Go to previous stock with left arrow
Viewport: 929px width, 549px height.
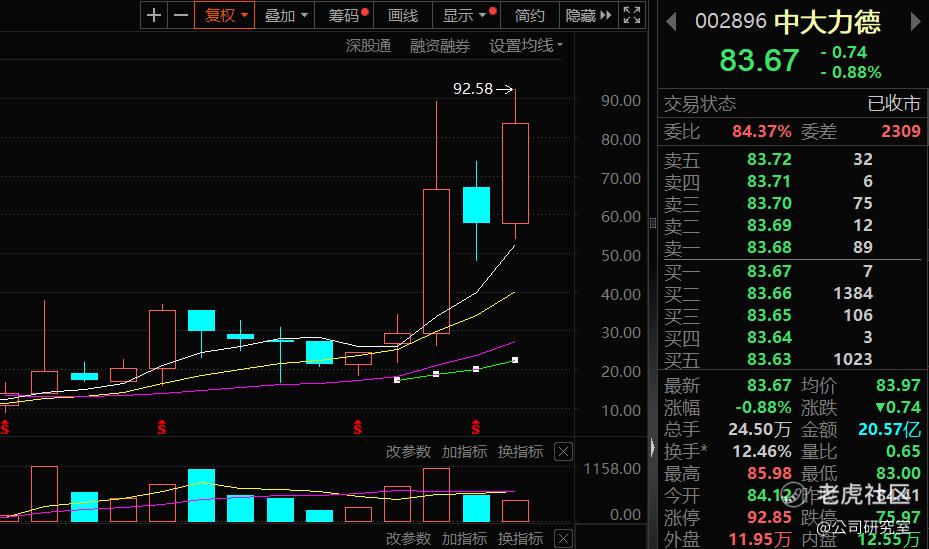click(671, 22)
